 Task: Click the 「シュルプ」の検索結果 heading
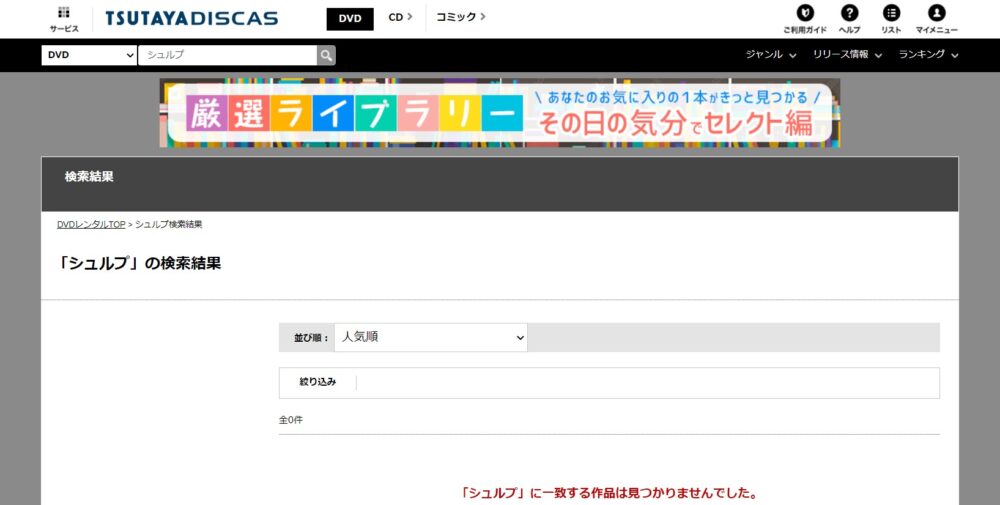(x=139, y=263)
